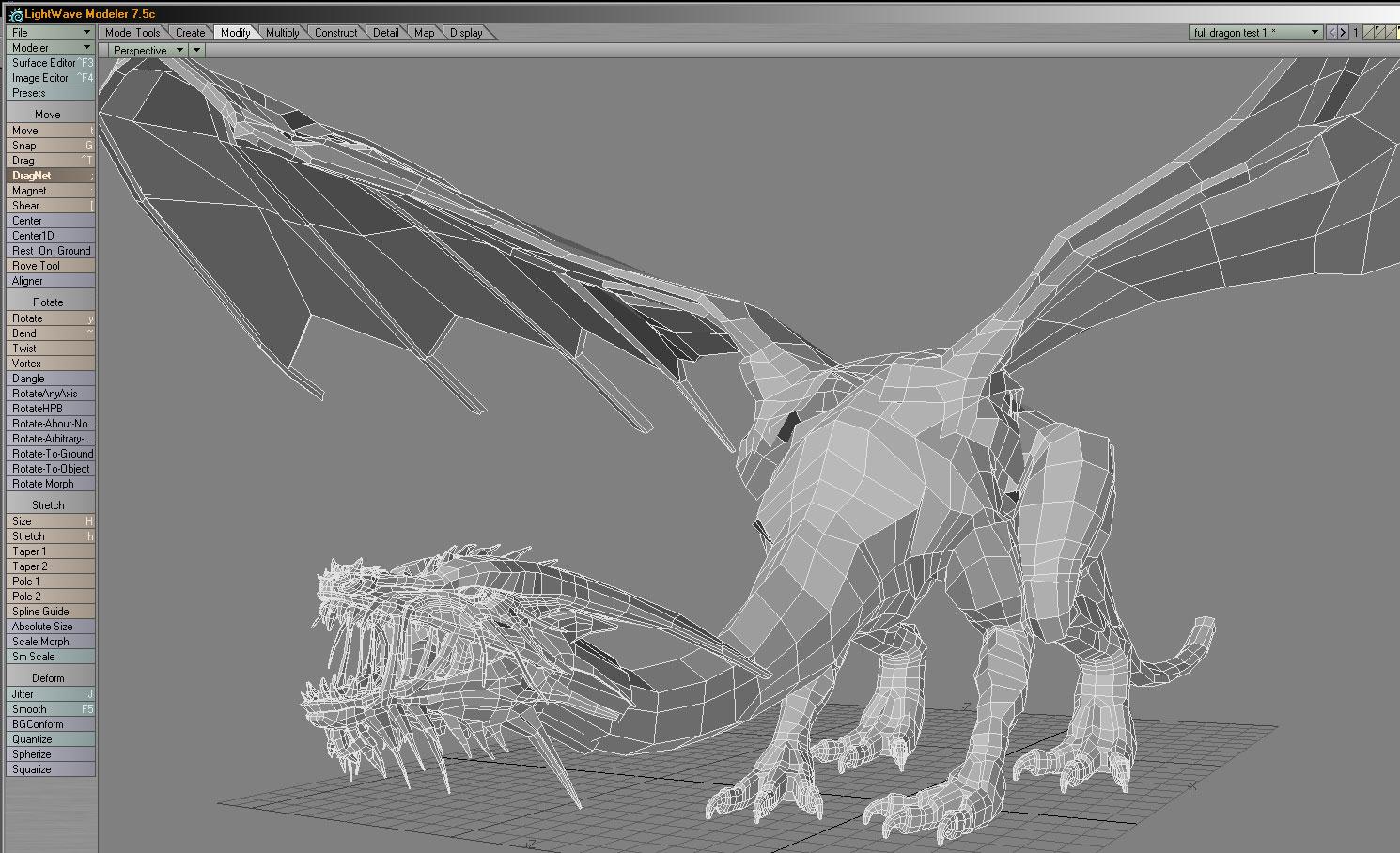Viewport: 1400px width, 853px height.
Task: Open the Display tab
Action: point(466,33)
